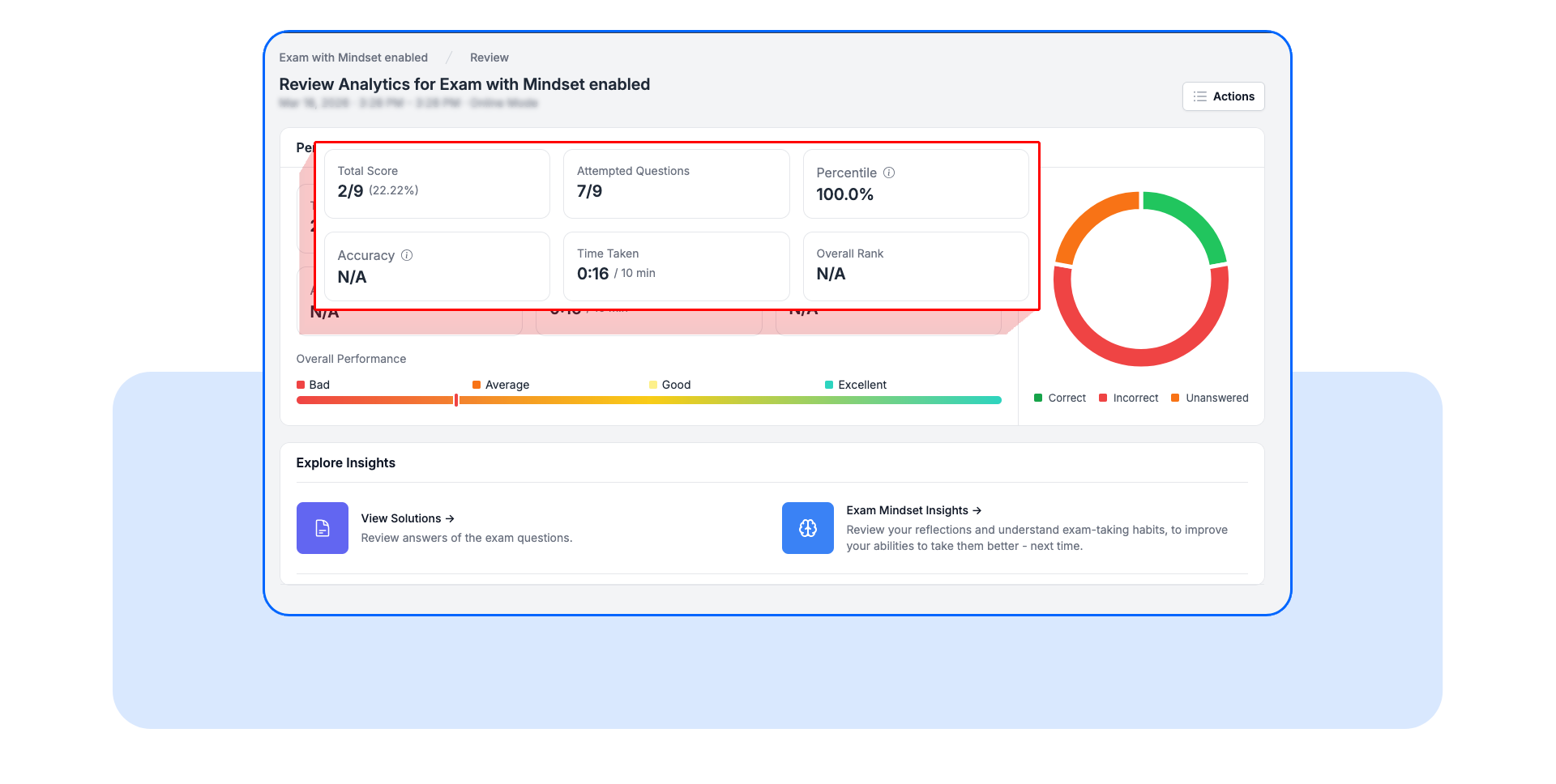This screenshot has width=1556, height=784.
Task: Click the Accuracy info icon
Action: 407,255
